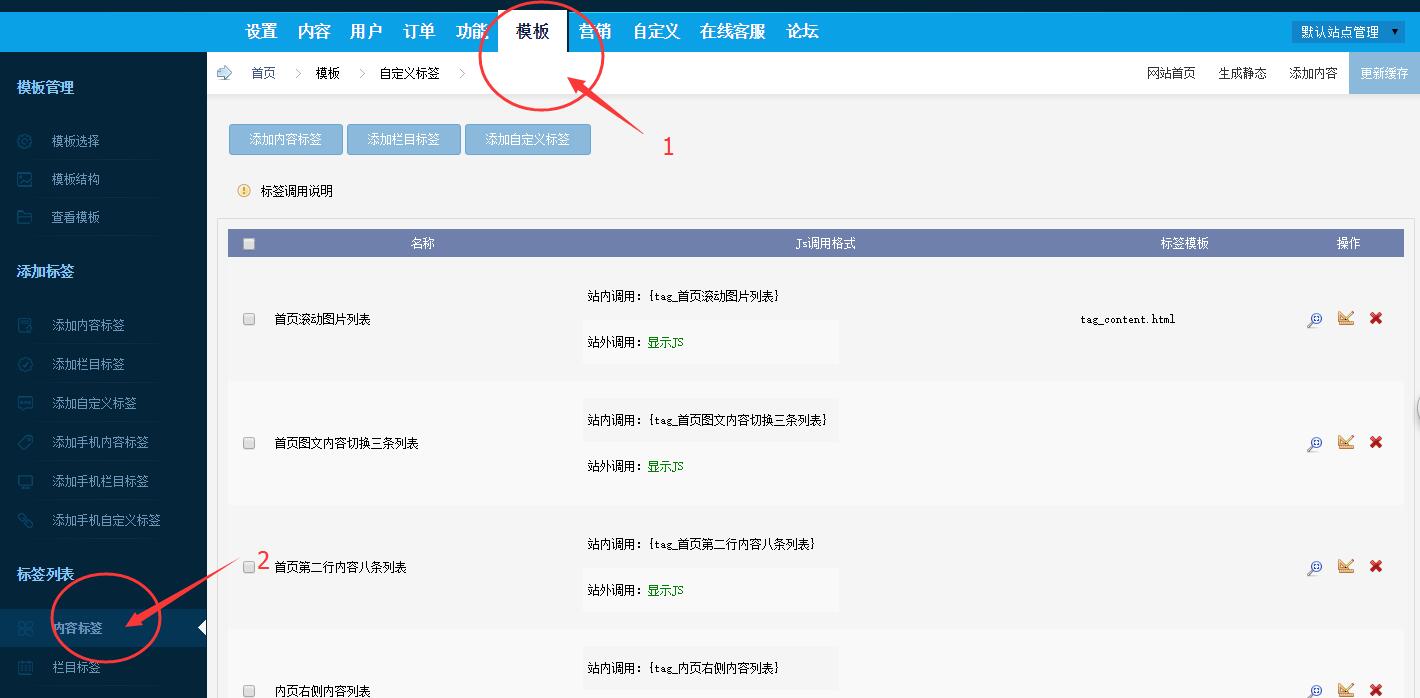Open the 在线客服 menu item

tap(733, 31)
